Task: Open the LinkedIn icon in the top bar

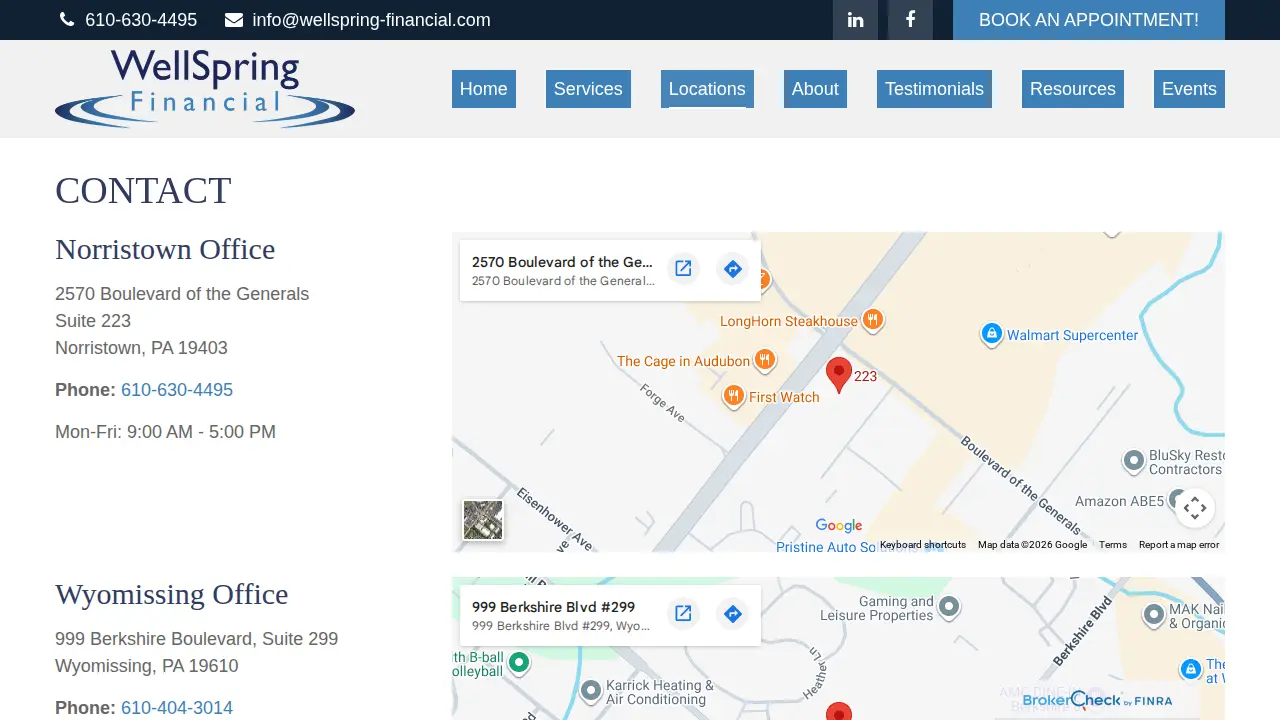Action: [x=855, y=20]
